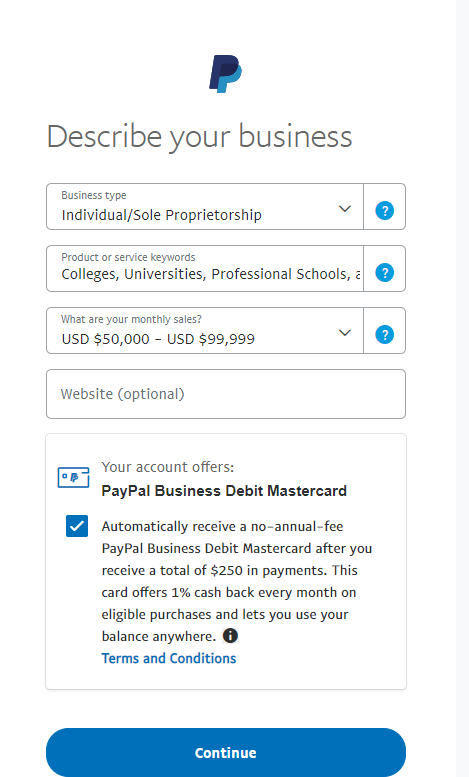The height and width of the screenshot is (777, 469).
Task: Open the Terms and Conditions link
Action: pyautogui.click(x=169, y=658)
